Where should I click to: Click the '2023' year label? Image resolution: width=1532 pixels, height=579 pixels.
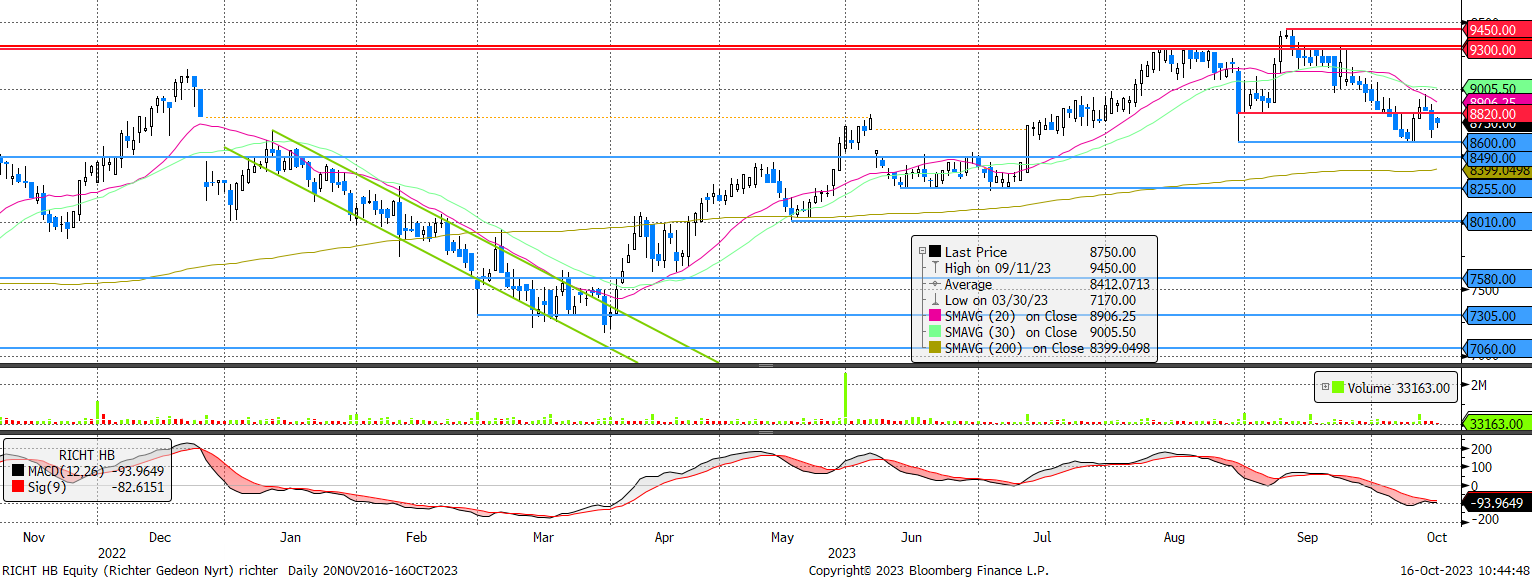pos(842,552)
